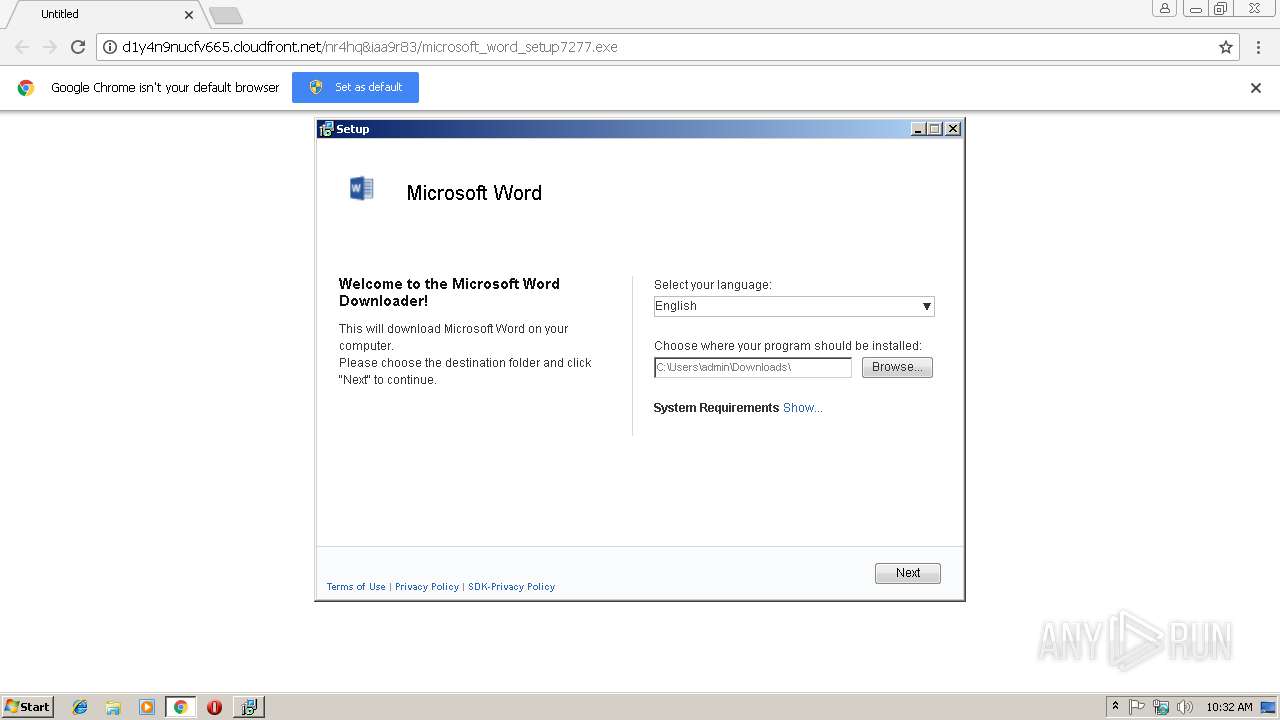This screenshot has height=720, width=1280.
Task: Open Chrome customize menu icon
Action: (x=1257, y=47)
